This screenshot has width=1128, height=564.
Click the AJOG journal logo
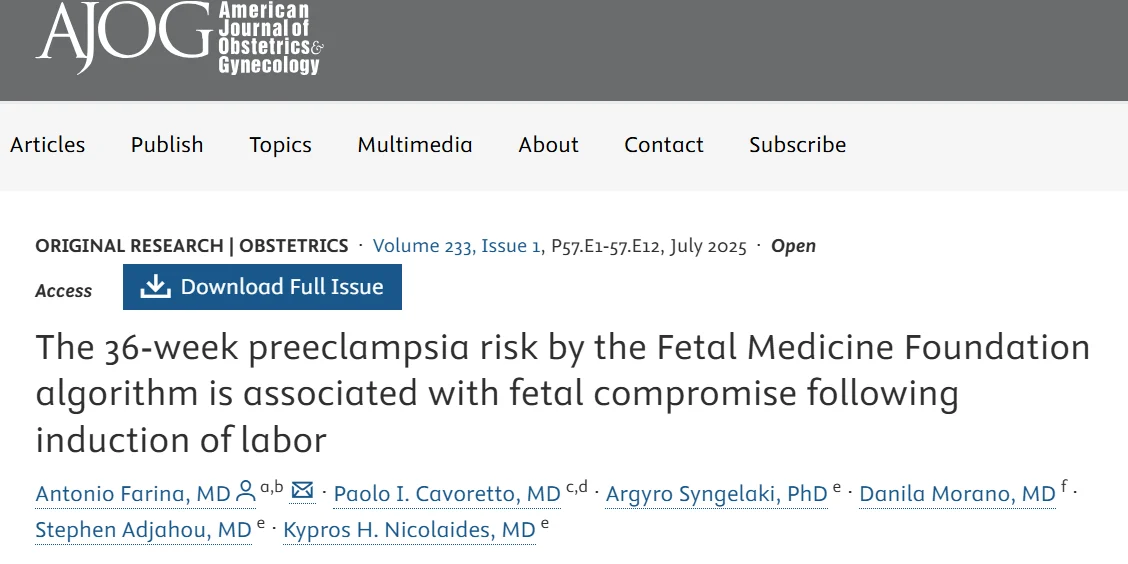(180, 37)
